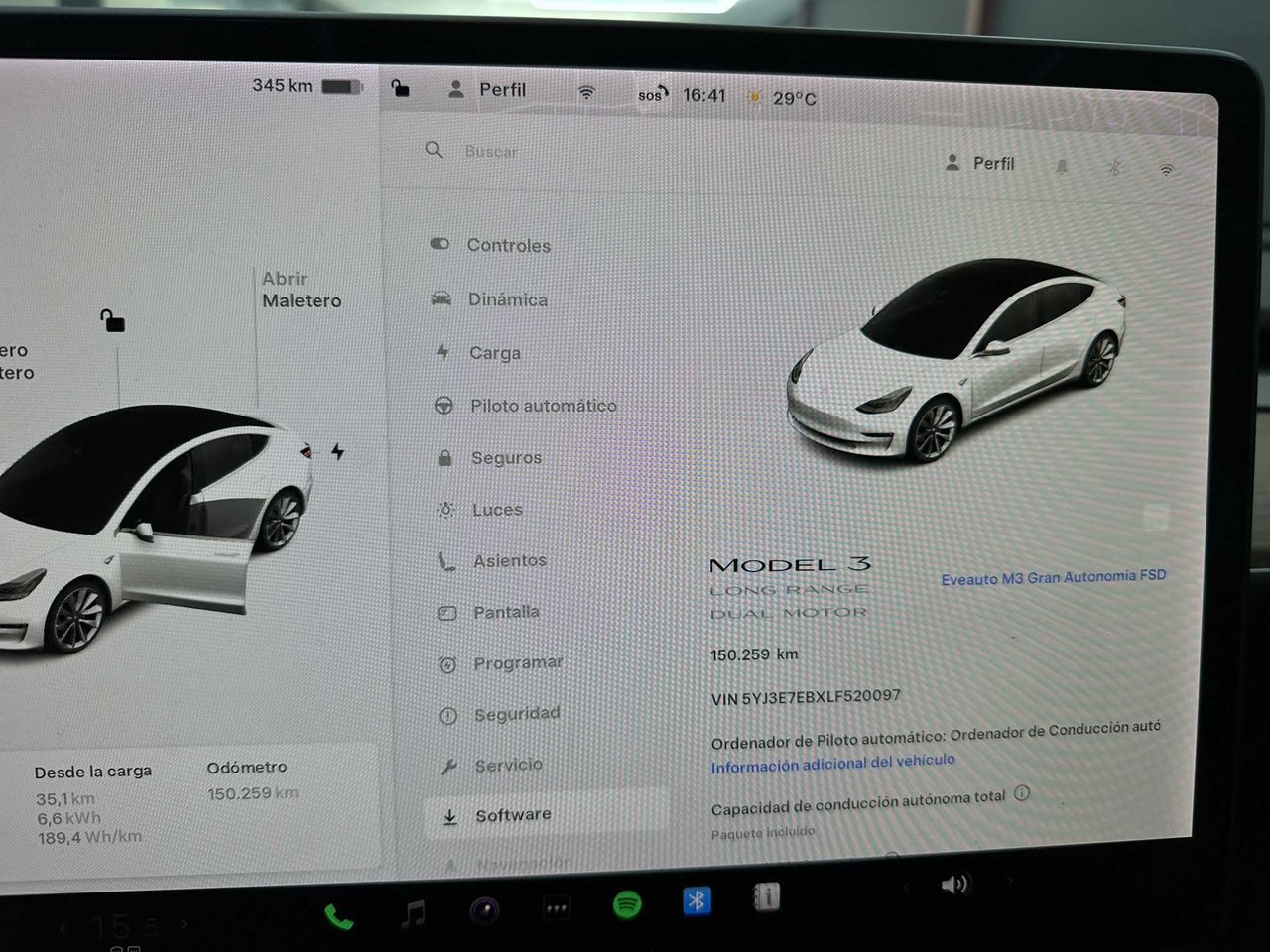1270x952 pixels.
Task: Tap the Odómetro trip card
Action: click(252, 779)
